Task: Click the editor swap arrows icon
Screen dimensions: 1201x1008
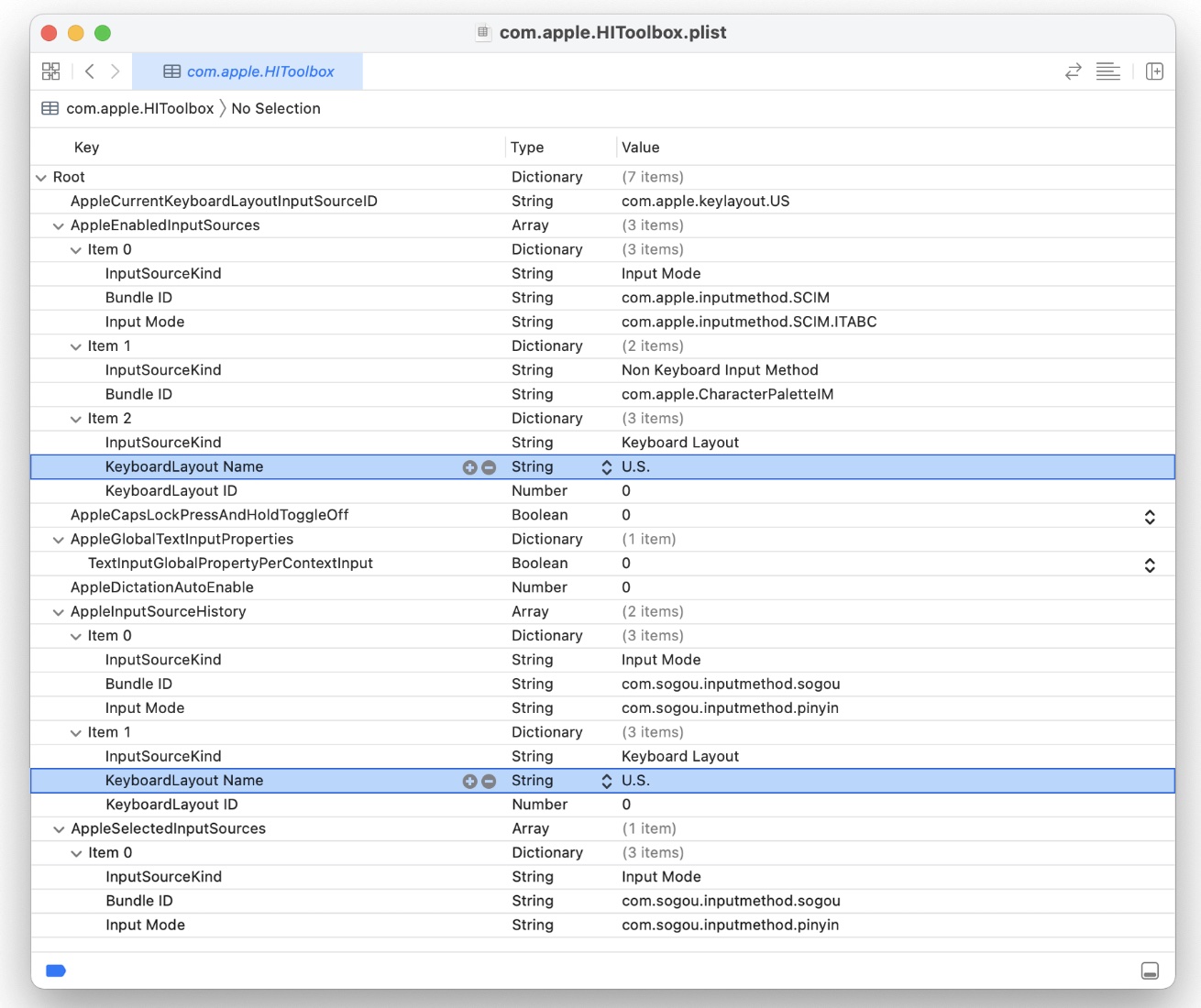Action: (x=1074, y=71)
